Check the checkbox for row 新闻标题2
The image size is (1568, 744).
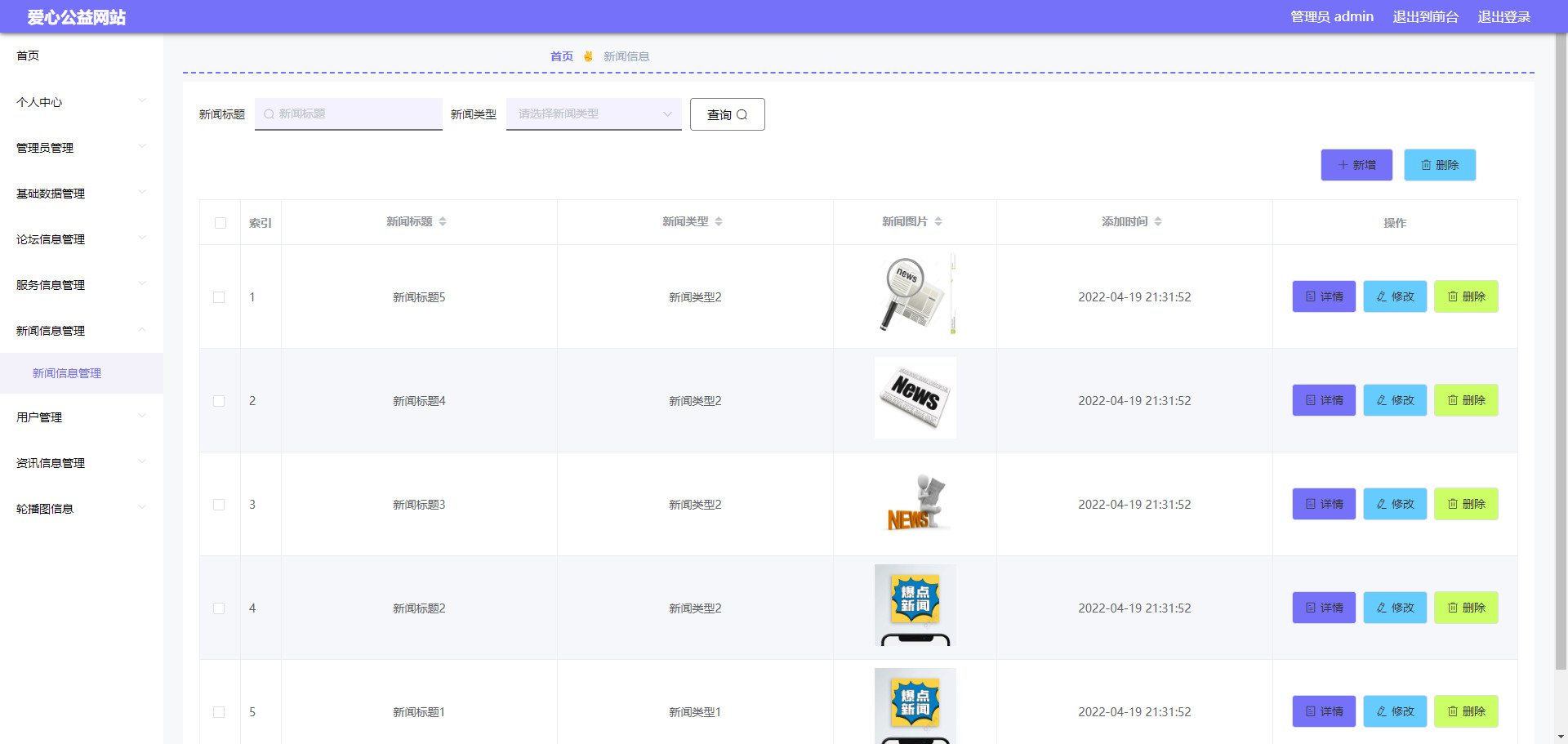[x=219, y=608]
